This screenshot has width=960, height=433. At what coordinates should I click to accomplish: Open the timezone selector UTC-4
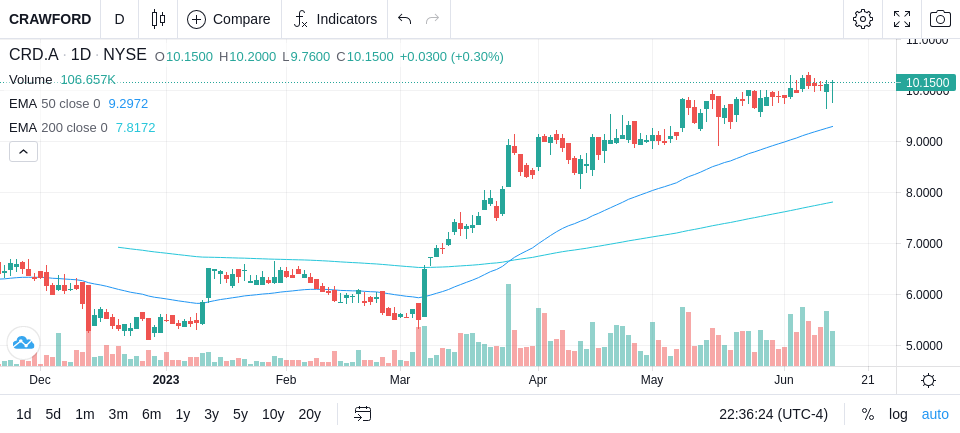(774, 414)
